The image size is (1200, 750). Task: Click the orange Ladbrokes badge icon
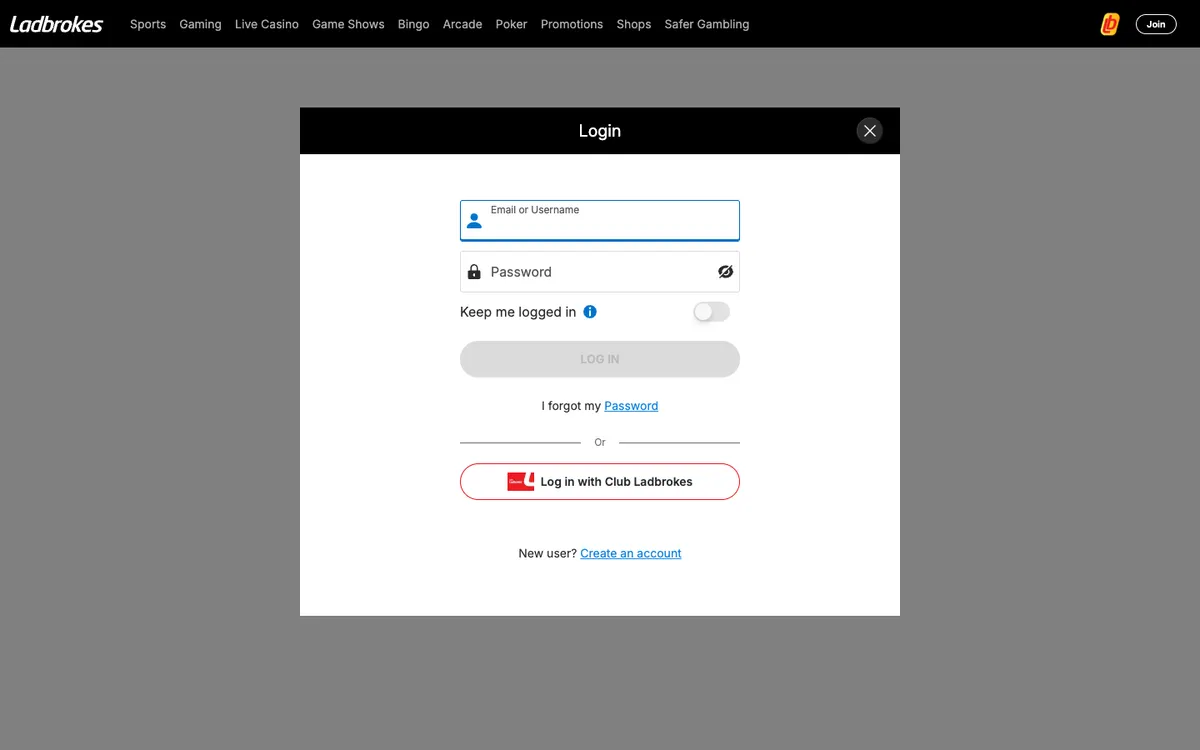click(x=1110, y=24)
